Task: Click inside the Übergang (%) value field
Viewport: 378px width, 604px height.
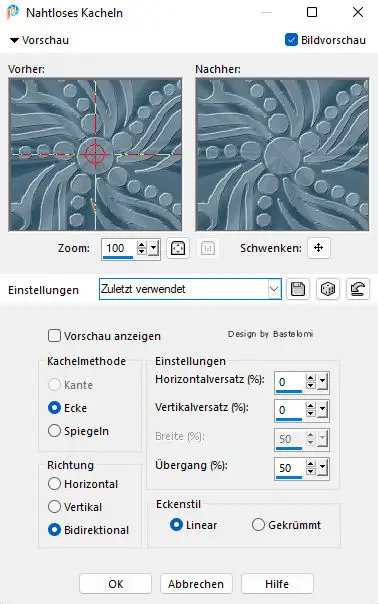Action: point(290,468)
